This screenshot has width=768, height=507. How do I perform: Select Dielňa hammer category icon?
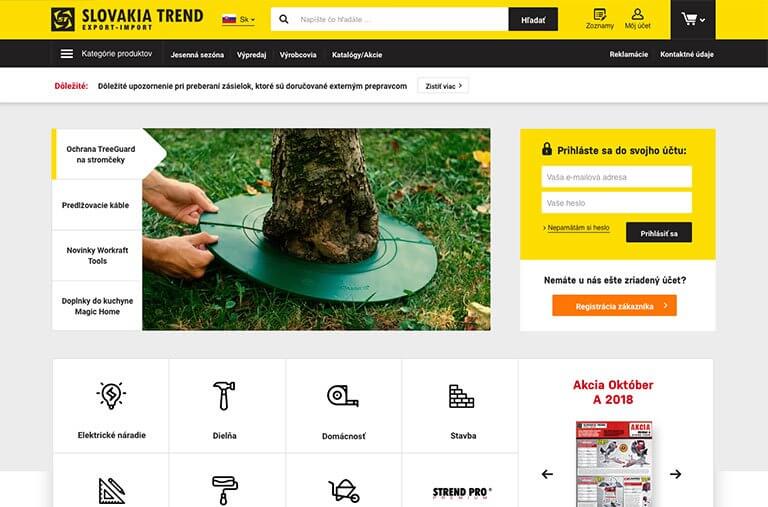pos(224,395)
